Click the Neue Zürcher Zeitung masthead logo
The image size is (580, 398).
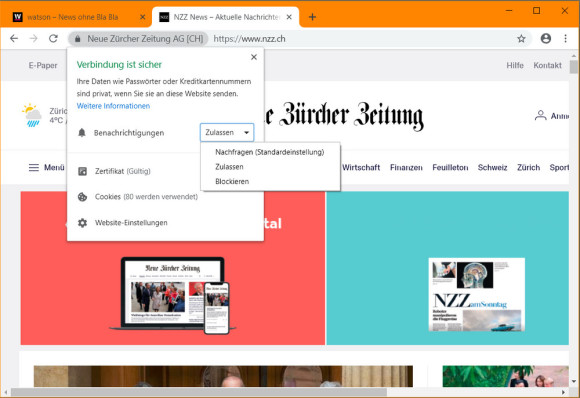(344, 116)
